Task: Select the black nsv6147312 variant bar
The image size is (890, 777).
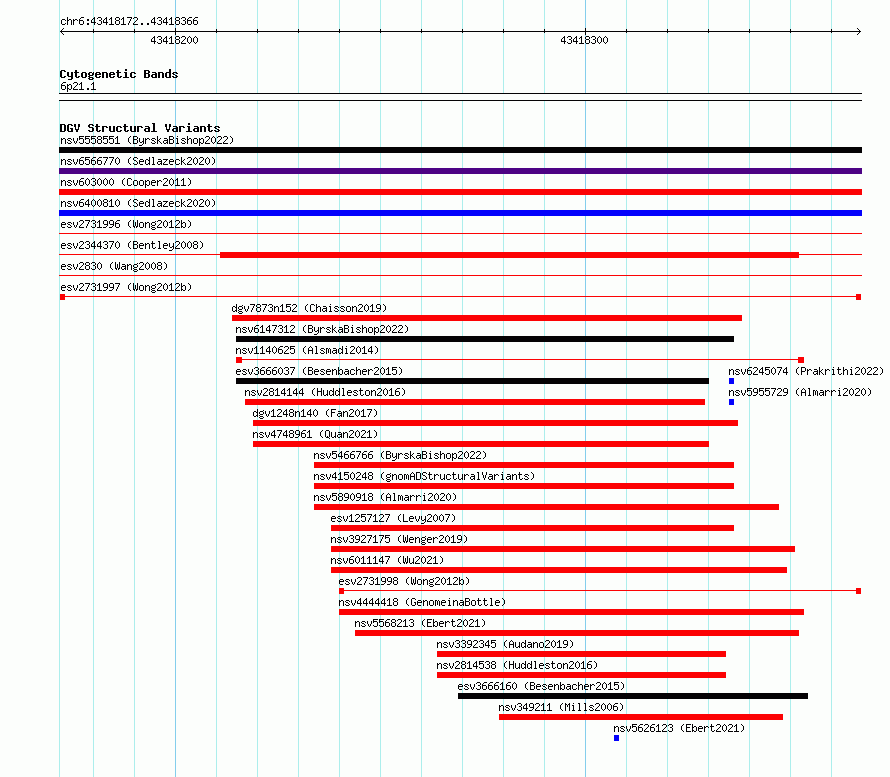Action: click(485, 339)
